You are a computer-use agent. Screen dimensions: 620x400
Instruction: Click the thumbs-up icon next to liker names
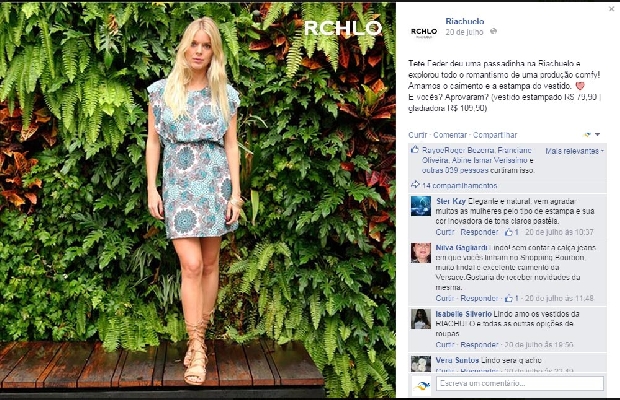(415, 150)
